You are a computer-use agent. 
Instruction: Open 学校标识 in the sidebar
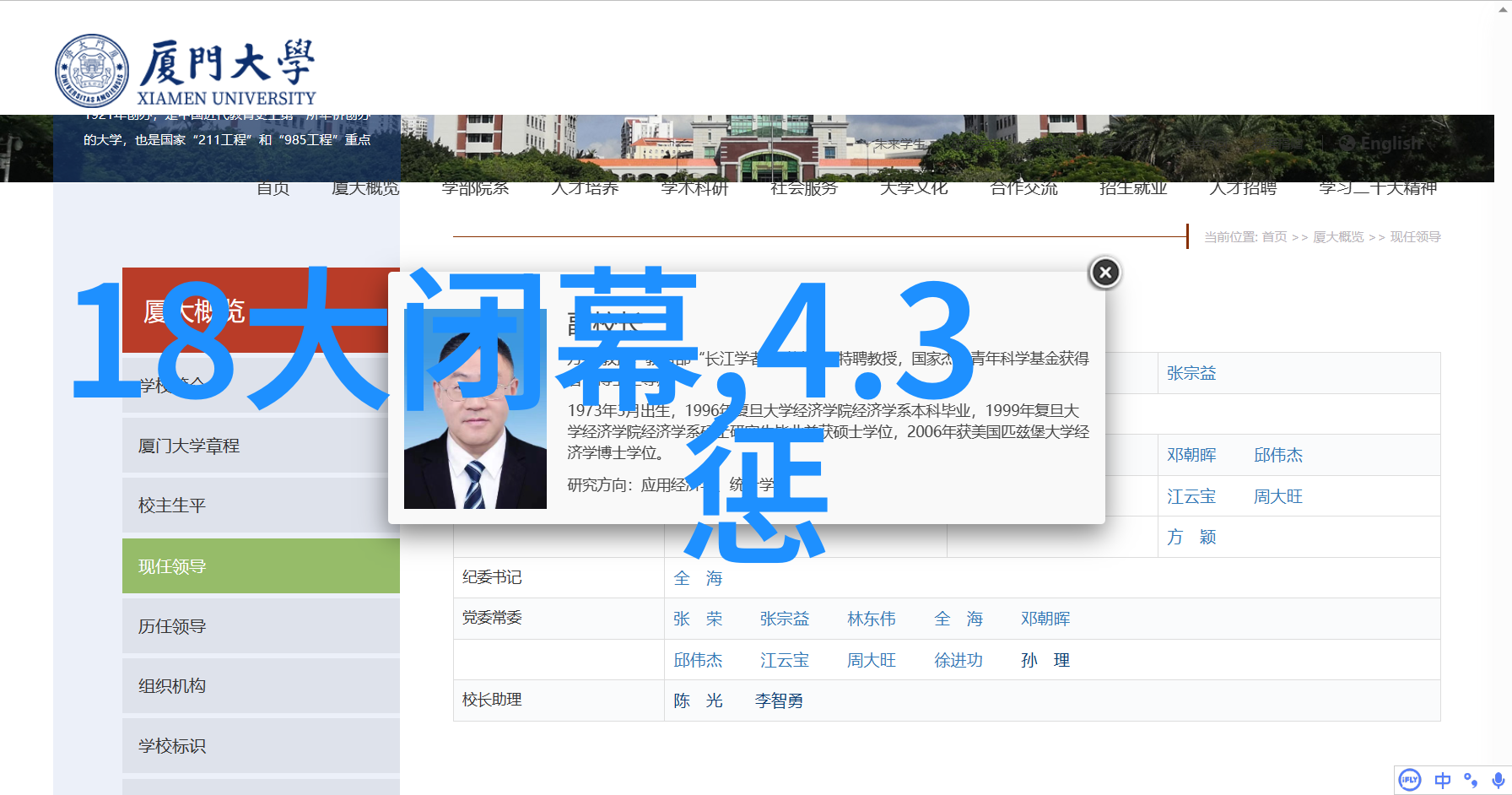coord(261,746)
